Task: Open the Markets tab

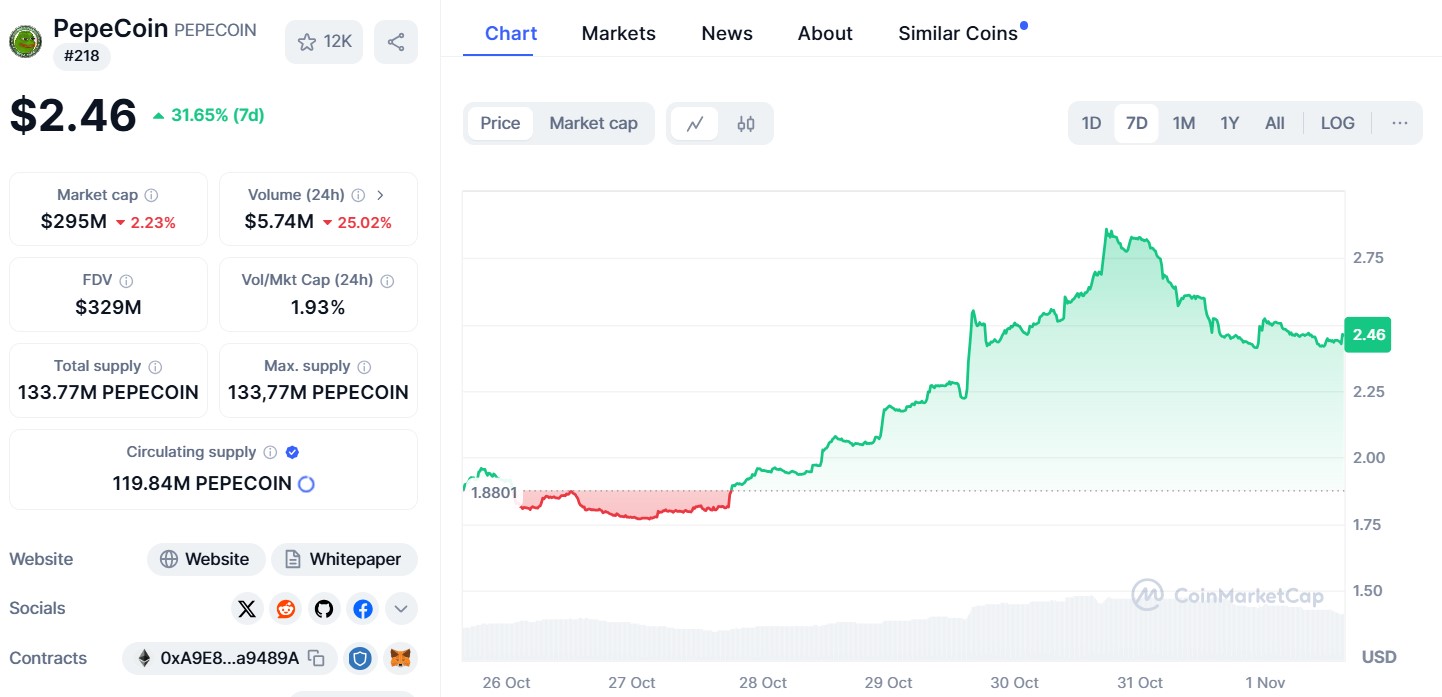Action: click(619, 33)
